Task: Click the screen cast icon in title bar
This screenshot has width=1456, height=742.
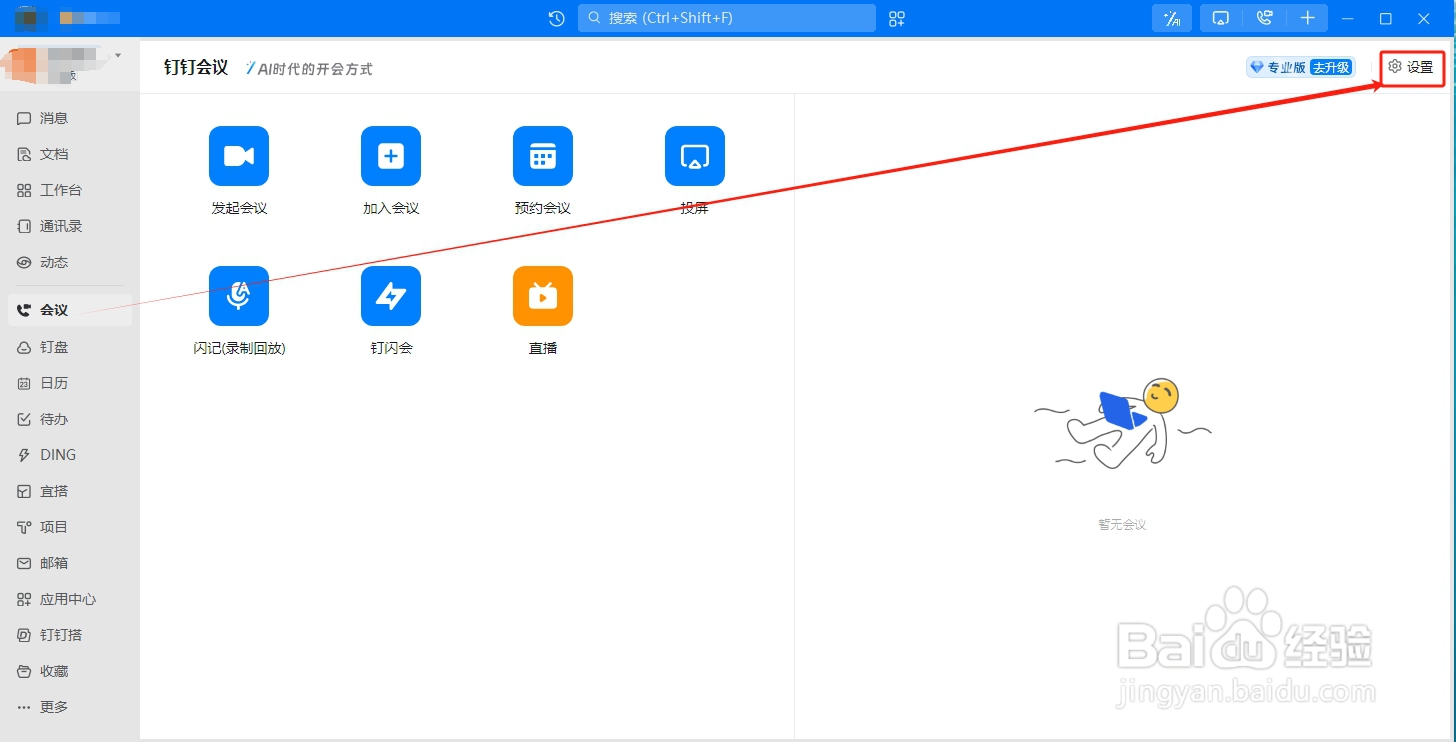Action: point(1220,18)
